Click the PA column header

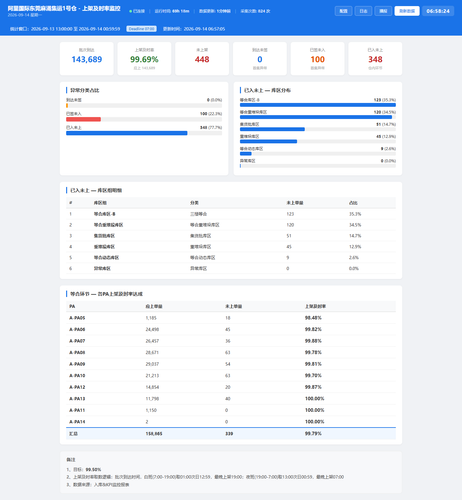pyautogui.click(x=72, y=306)
